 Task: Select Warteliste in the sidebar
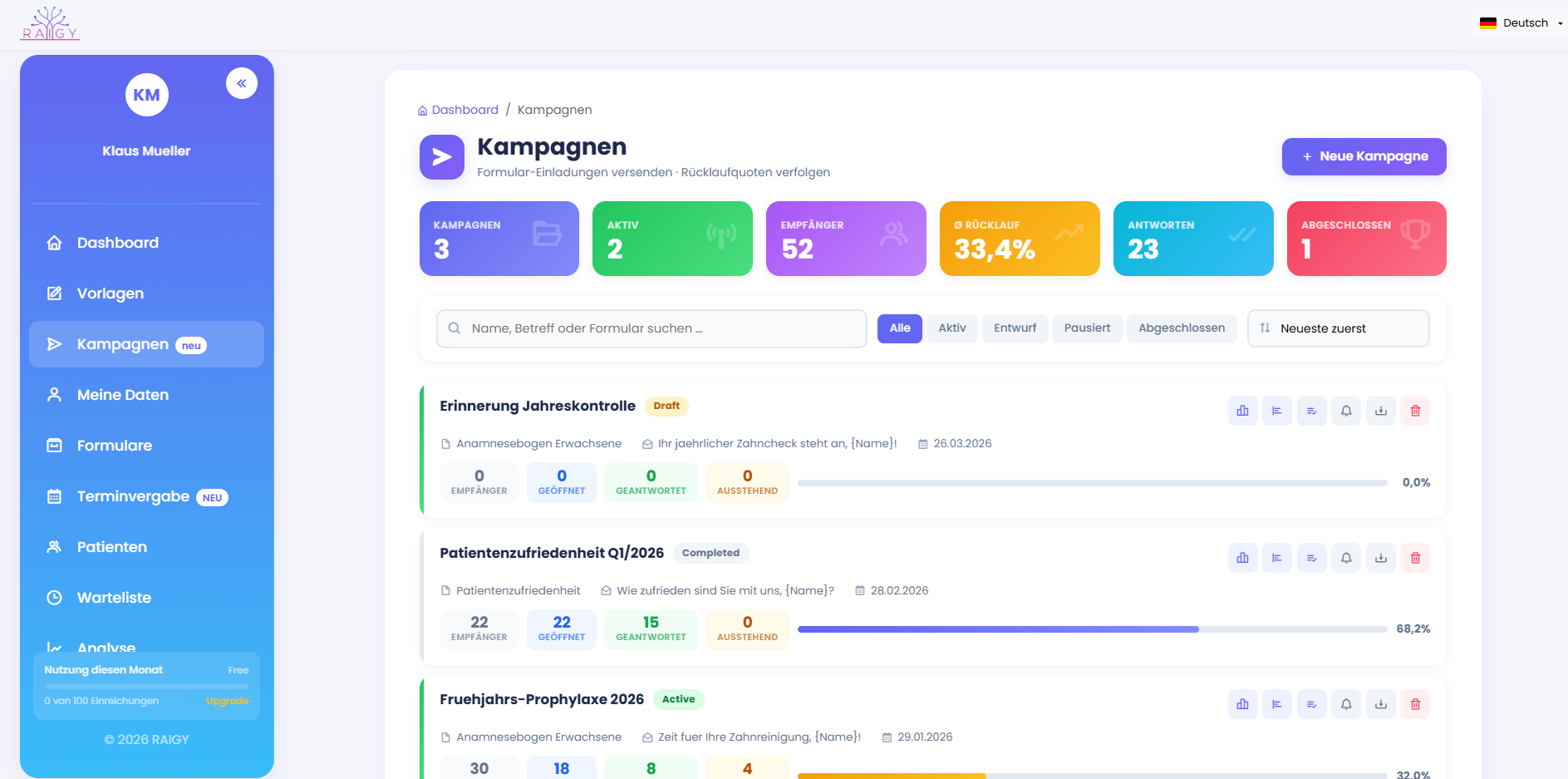[113, 597]
